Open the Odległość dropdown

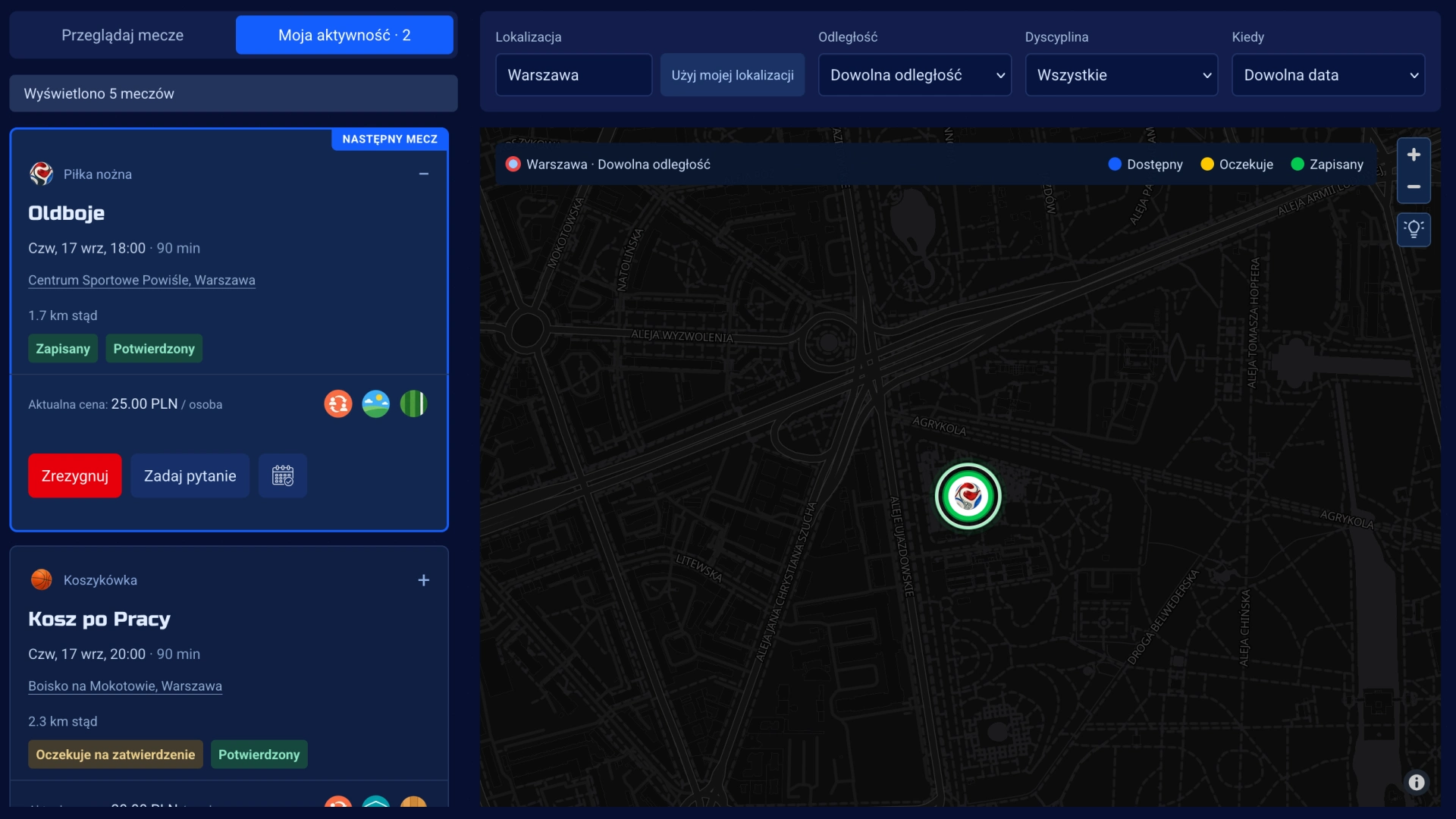[915, 75]
